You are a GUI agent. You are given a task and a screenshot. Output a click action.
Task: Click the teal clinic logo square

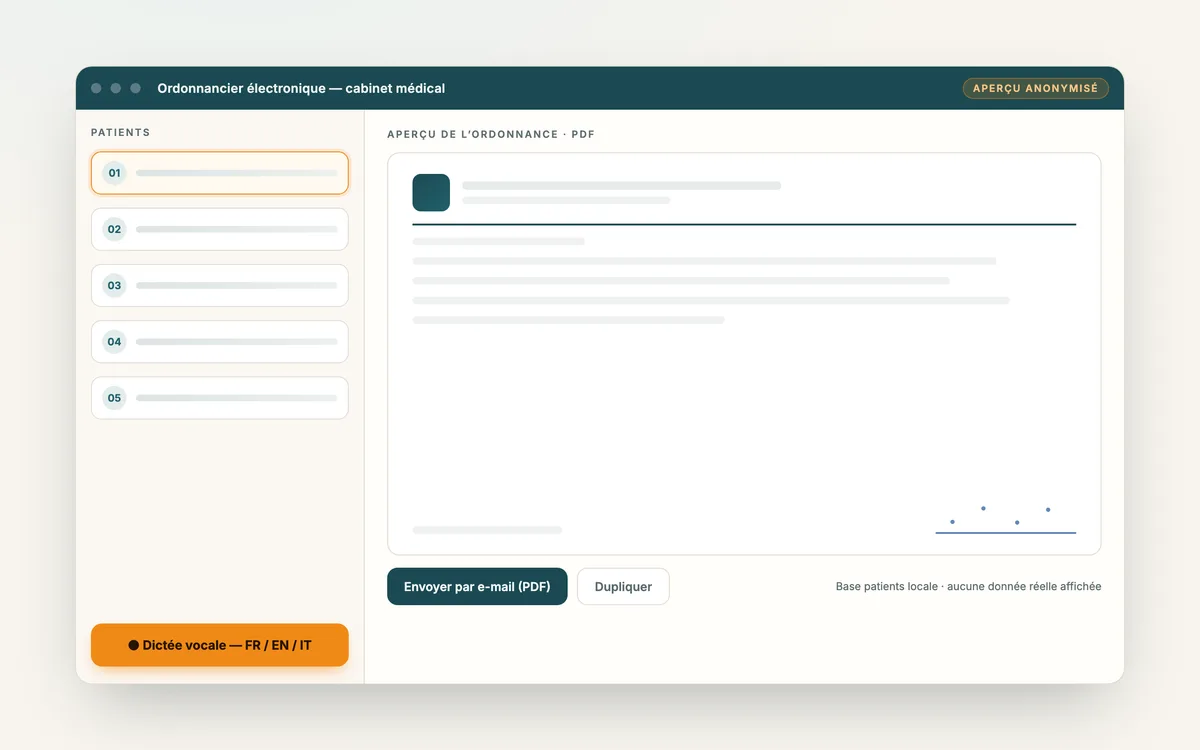(431, 192)
